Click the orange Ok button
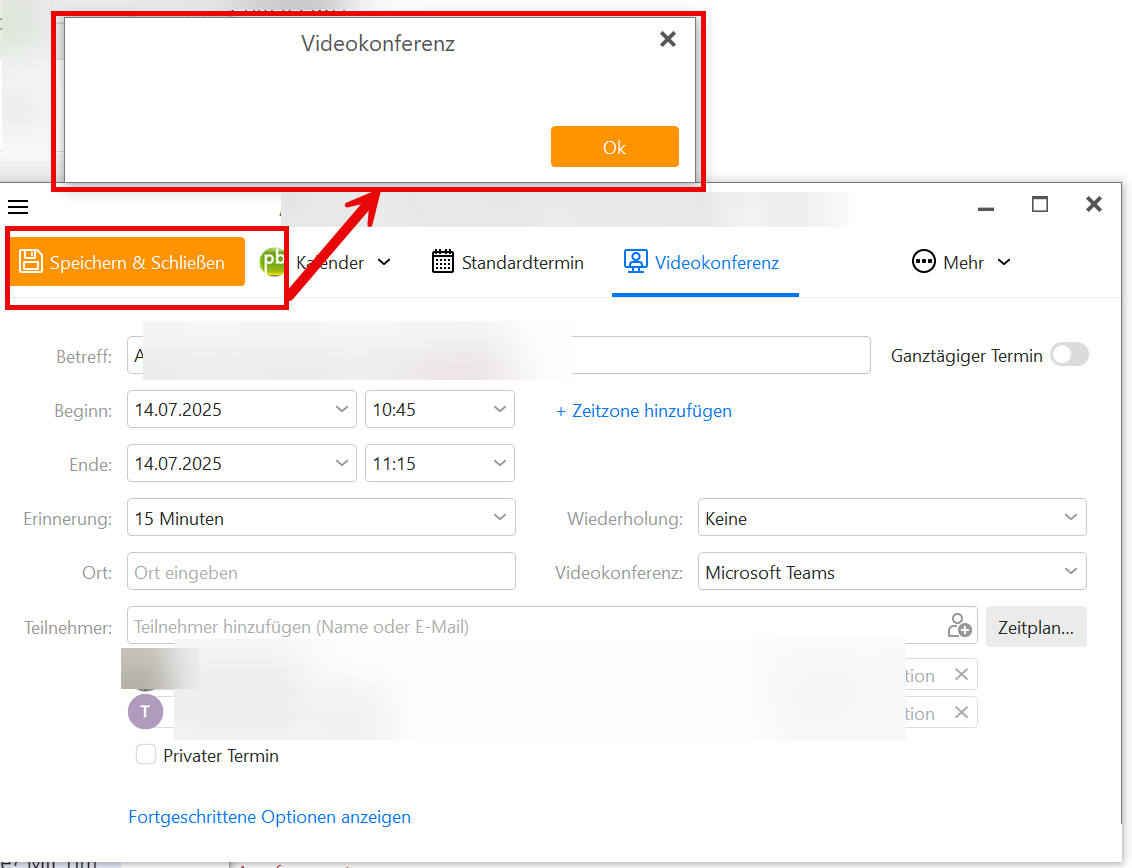 click(614, 147)
